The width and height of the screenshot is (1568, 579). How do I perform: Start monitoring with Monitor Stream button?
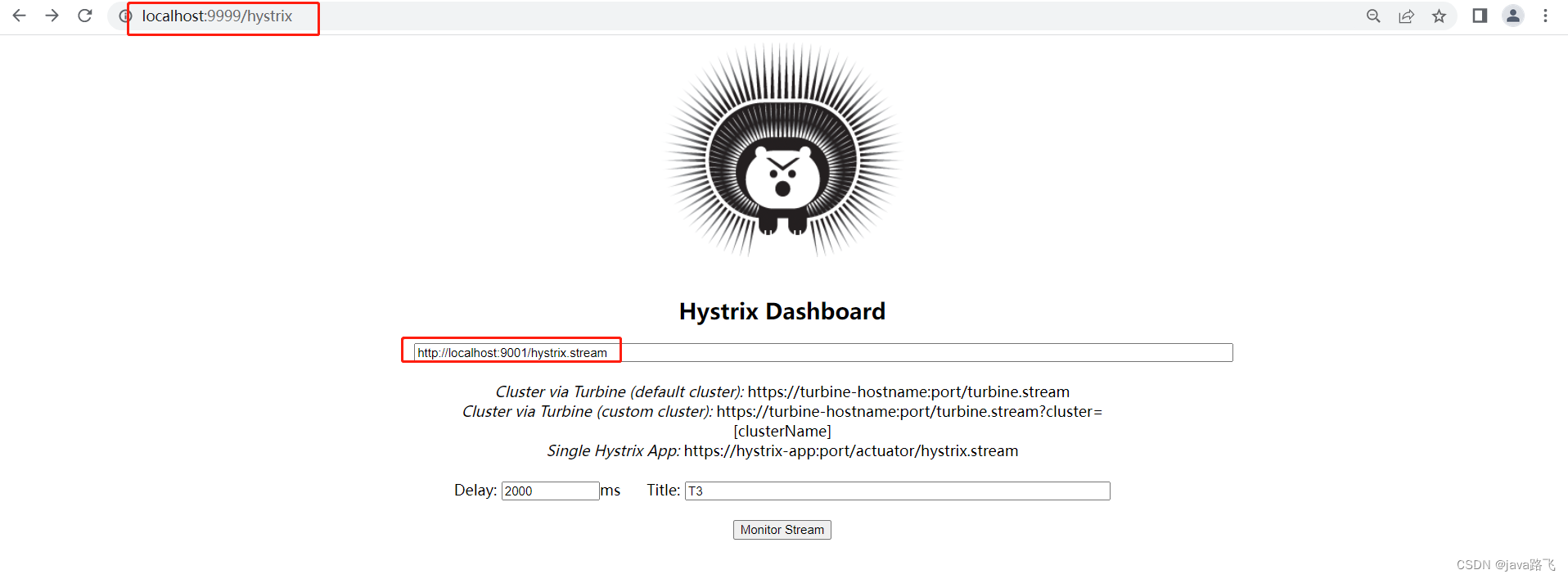click(782, 530)
